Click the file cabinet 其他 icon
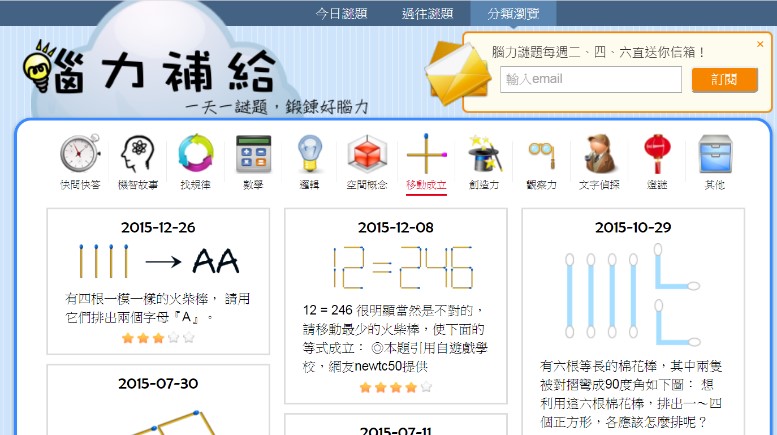 714,156
